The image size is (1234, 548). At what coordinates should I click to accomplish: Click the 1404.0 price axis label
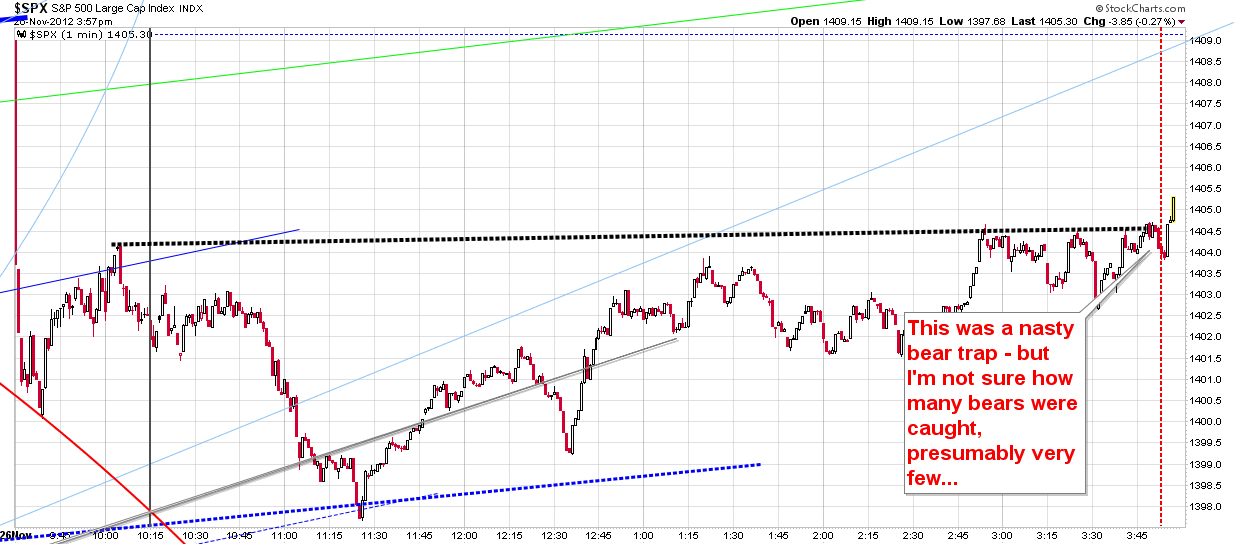(x=1204, y=252)
